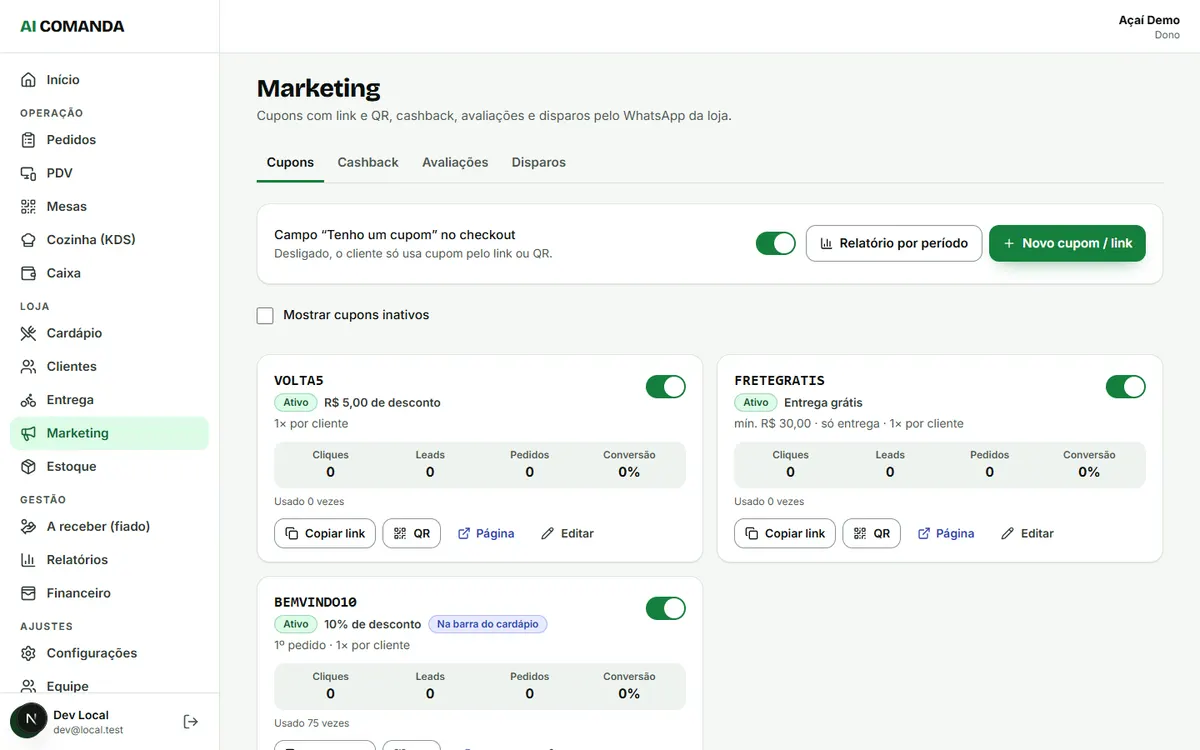Open the Relatórios menu item

pos(109,560)
